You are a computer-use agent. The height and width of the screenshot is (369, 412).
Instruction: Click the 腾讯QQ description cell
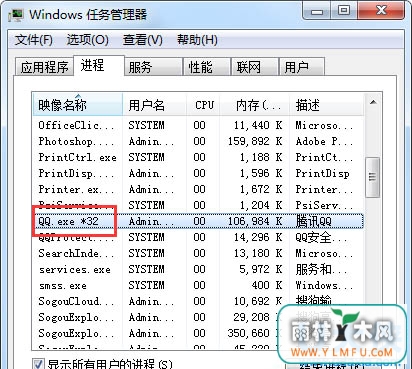tap(314, 221)
